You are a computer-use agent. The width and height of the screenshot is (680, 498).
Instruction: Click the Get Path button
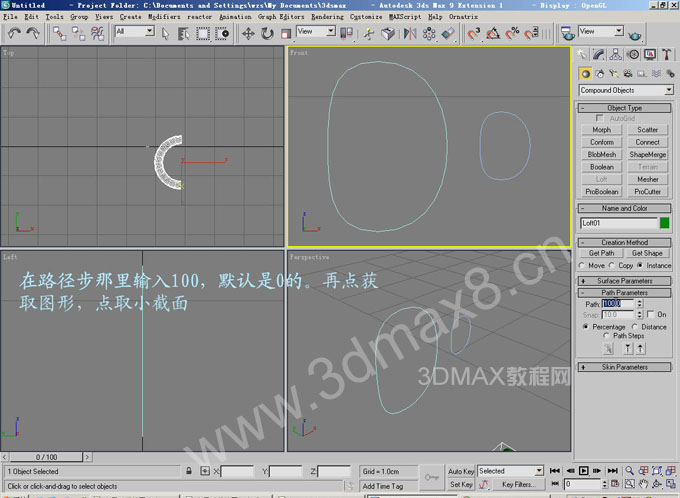click(x=601, y=253)
